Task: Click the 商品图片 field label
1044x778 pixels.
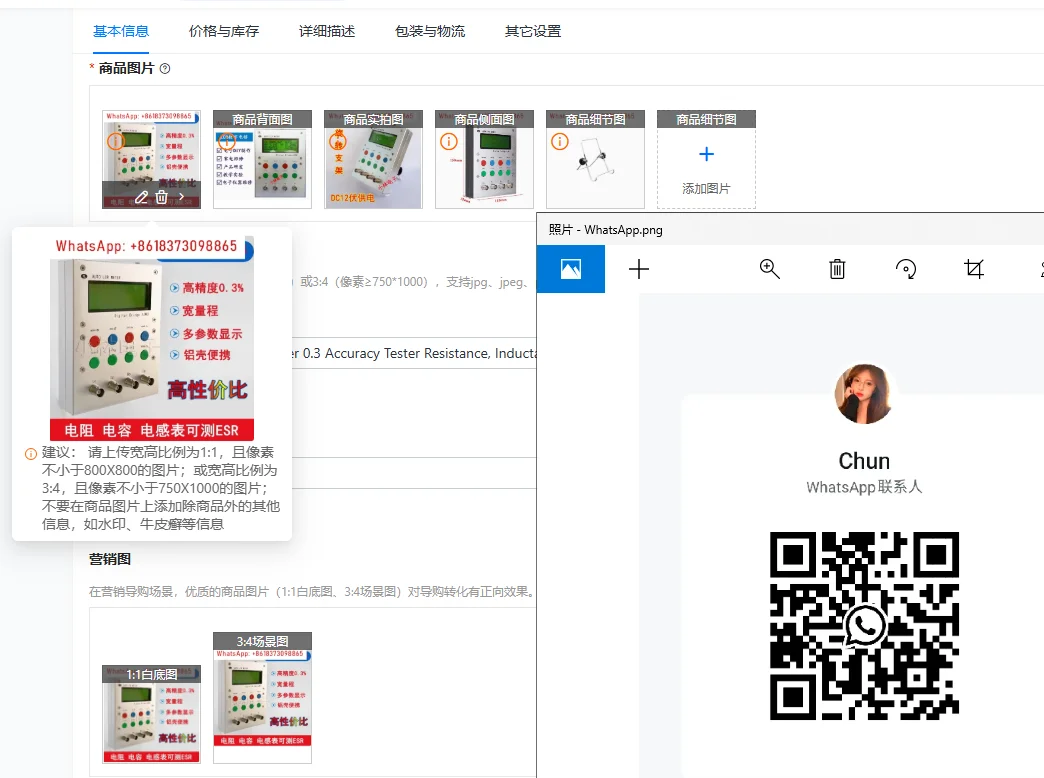Action: point(126,69)
